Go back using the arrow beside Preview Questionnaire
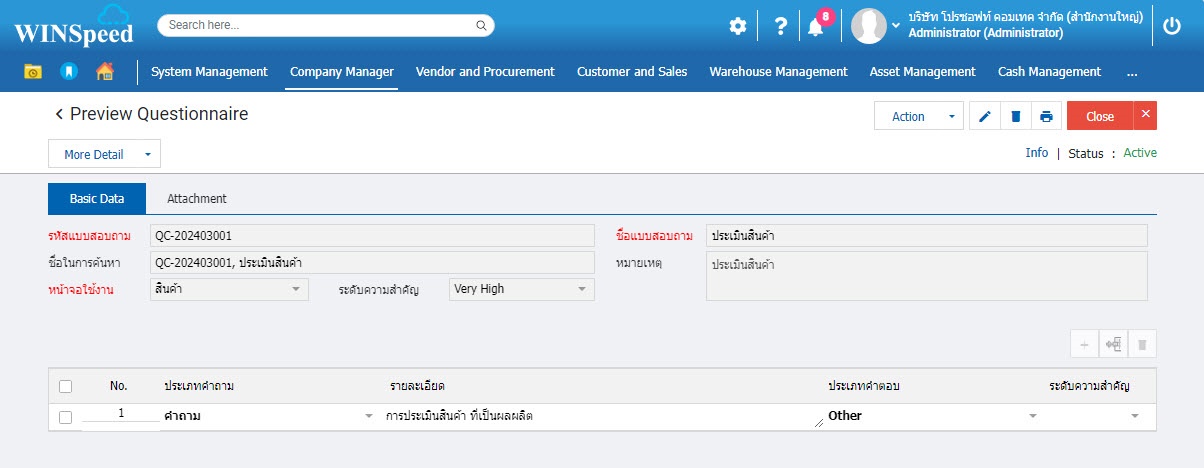 (x=59, y=115)
